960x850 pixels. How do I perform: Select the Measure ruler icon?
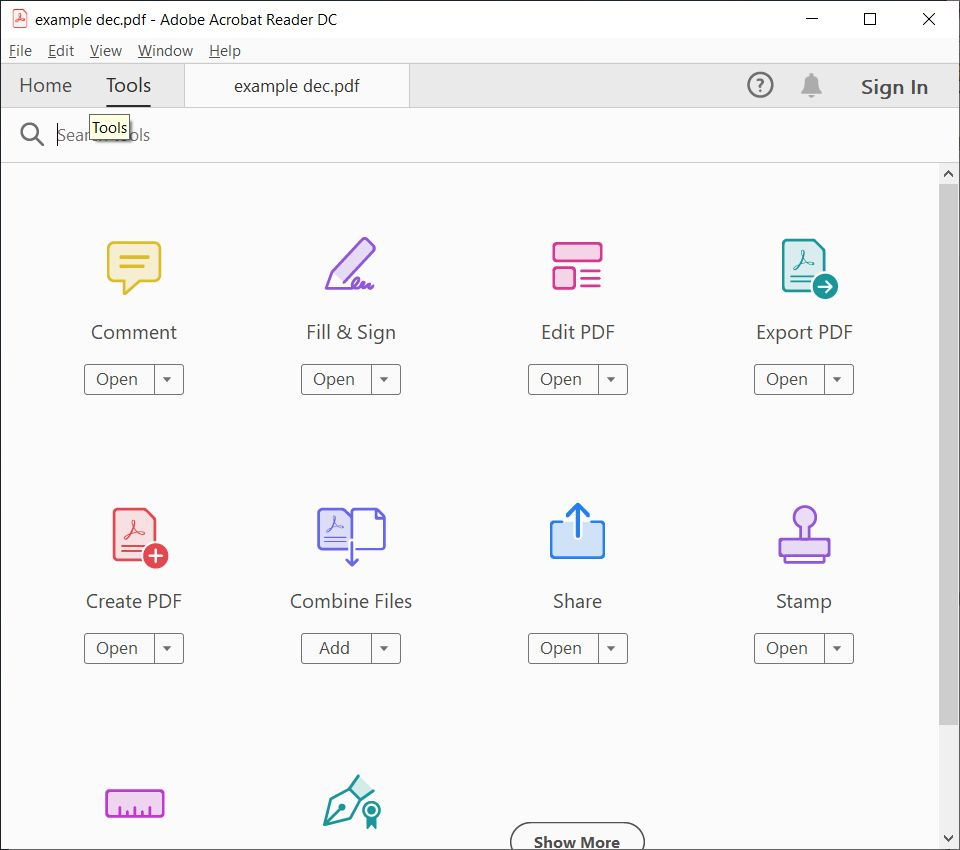[135, 803]
